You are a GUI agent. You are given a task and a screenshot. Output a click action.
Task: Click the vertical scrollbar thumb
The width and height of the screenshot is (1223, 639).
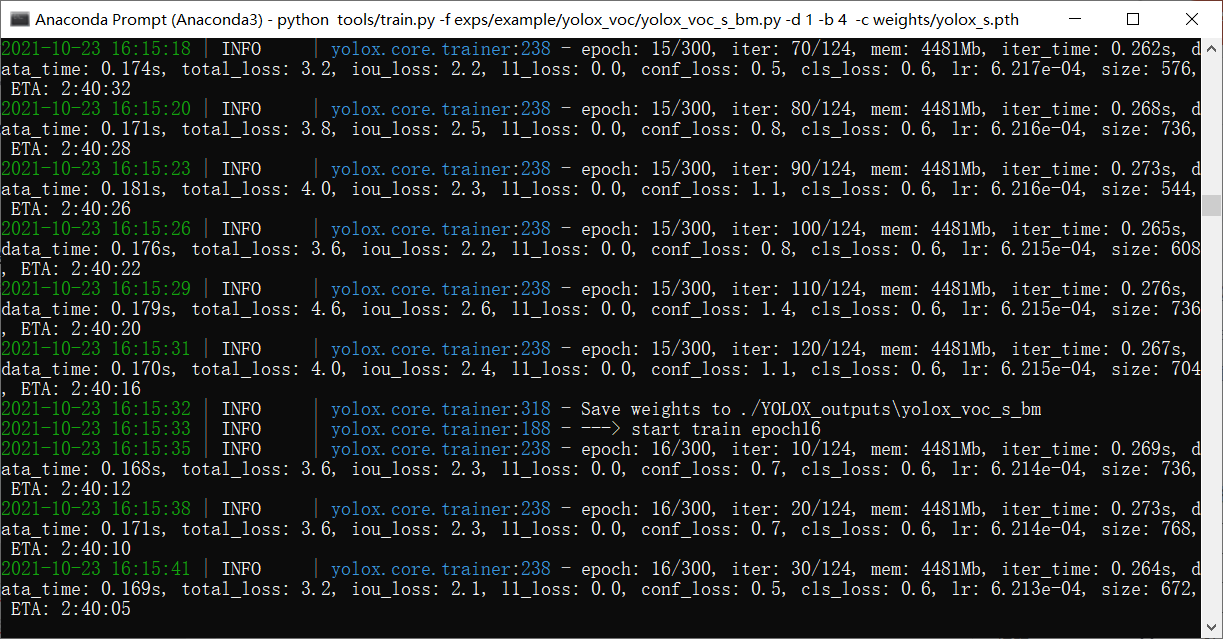pyautogui.click(x=1212, y=205)
